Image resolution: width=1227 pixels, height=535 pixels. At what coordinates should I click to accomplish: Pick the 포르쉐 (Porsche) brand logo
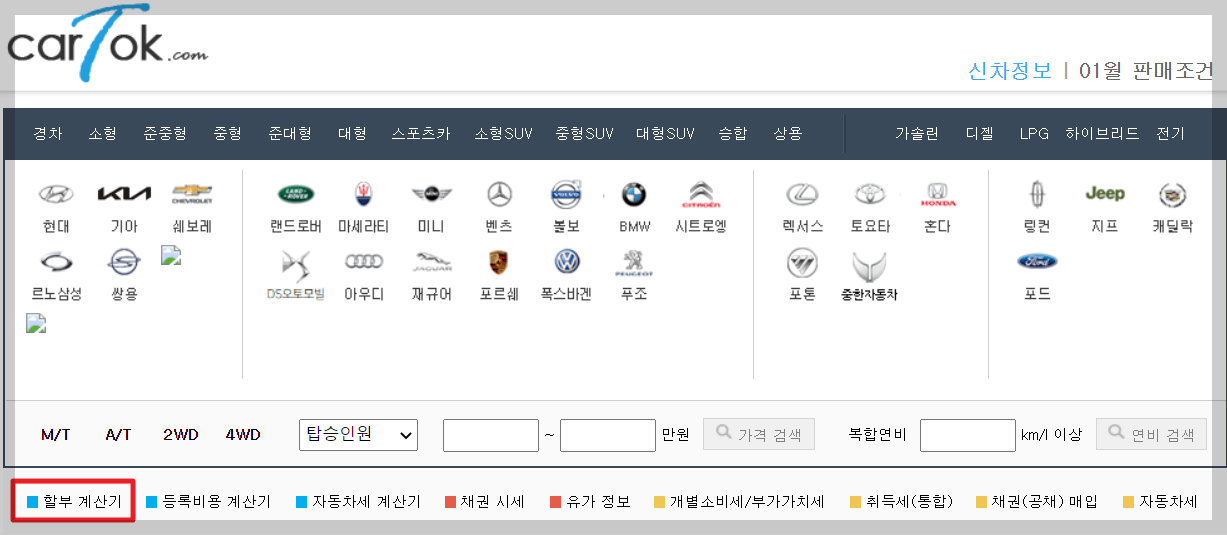(x=499, y=262)
